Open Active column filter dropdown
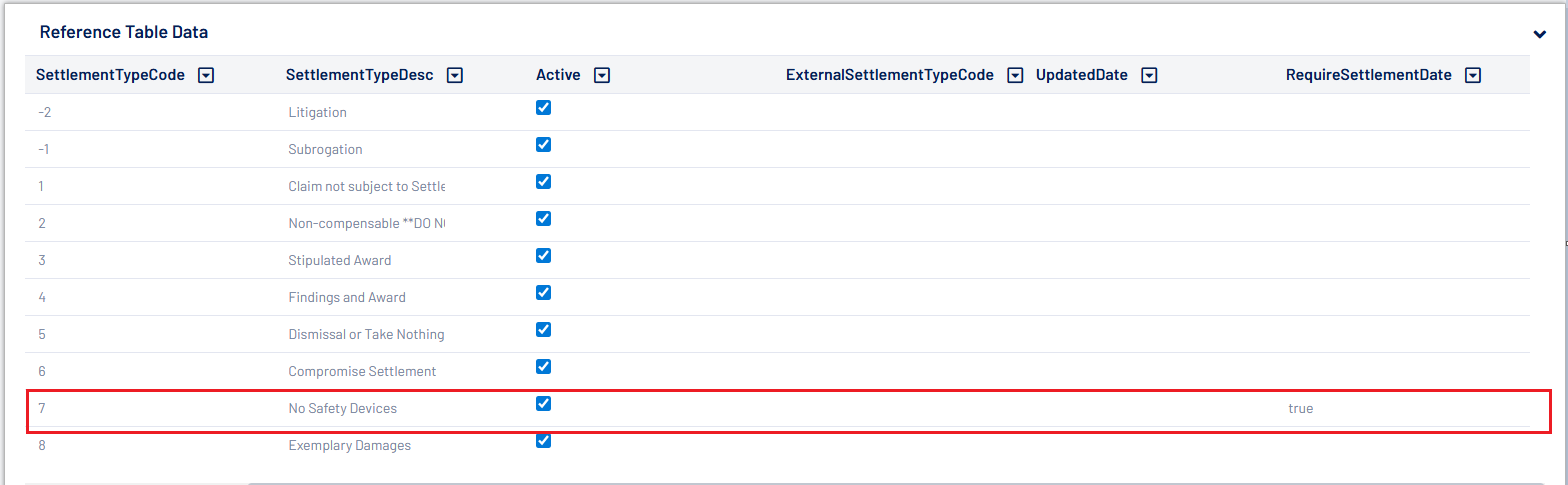This screenshot has width=1568, height=485. [x=602, y=75]
